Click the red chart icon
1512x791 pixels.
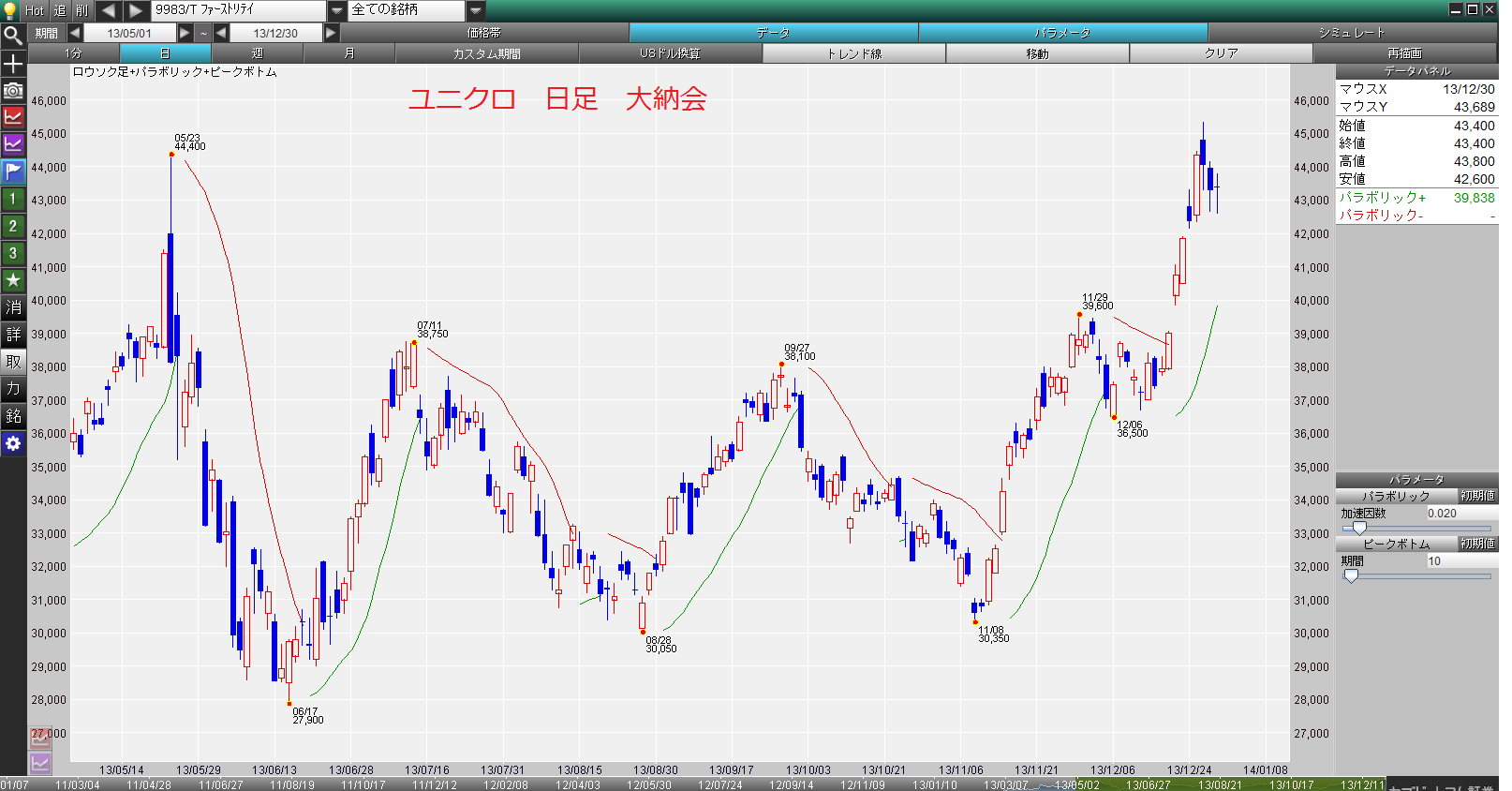[x=13, y=117]
